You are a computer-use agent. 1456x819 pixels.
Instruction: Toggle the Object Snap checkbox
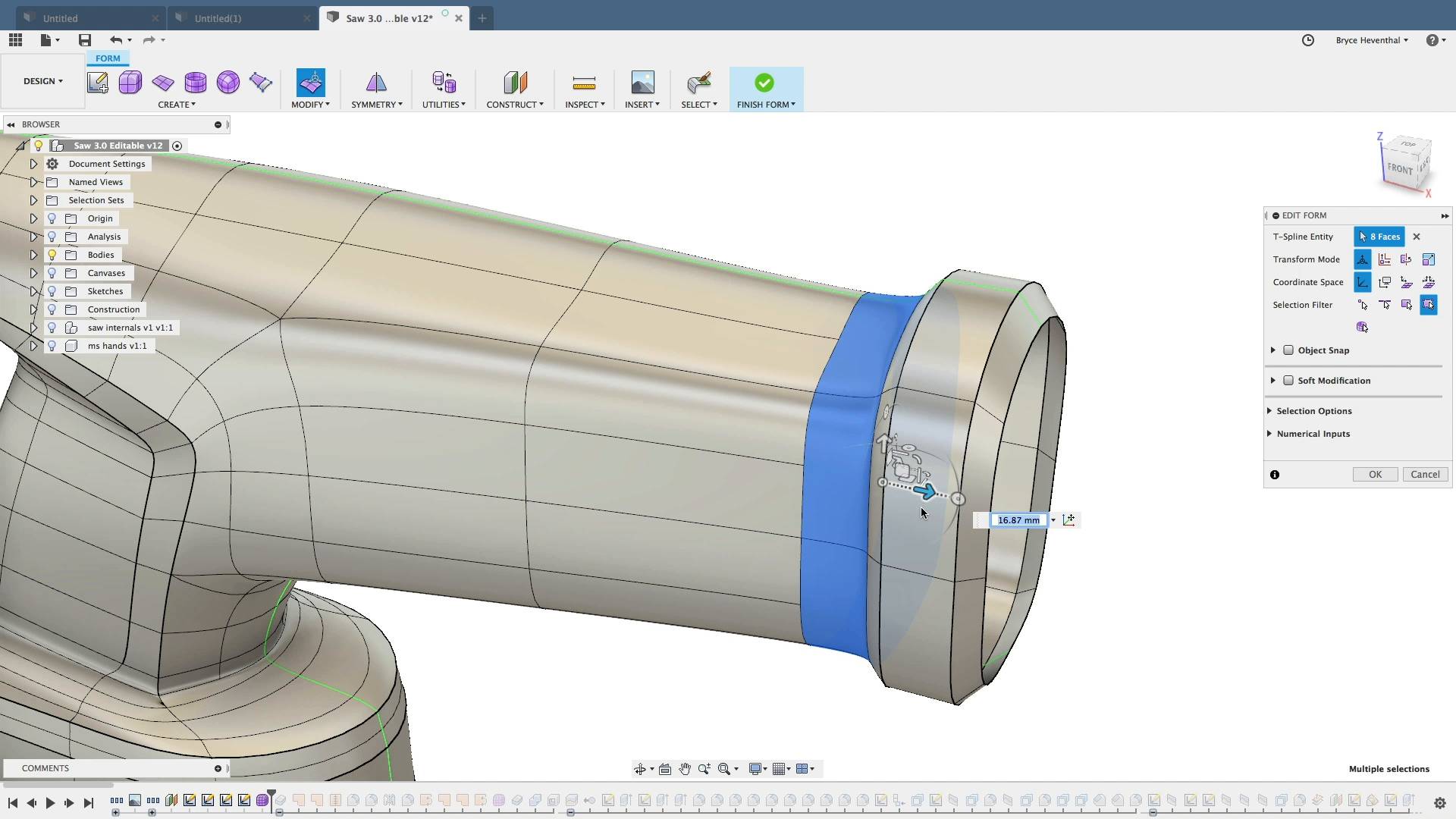[1290, 350]
